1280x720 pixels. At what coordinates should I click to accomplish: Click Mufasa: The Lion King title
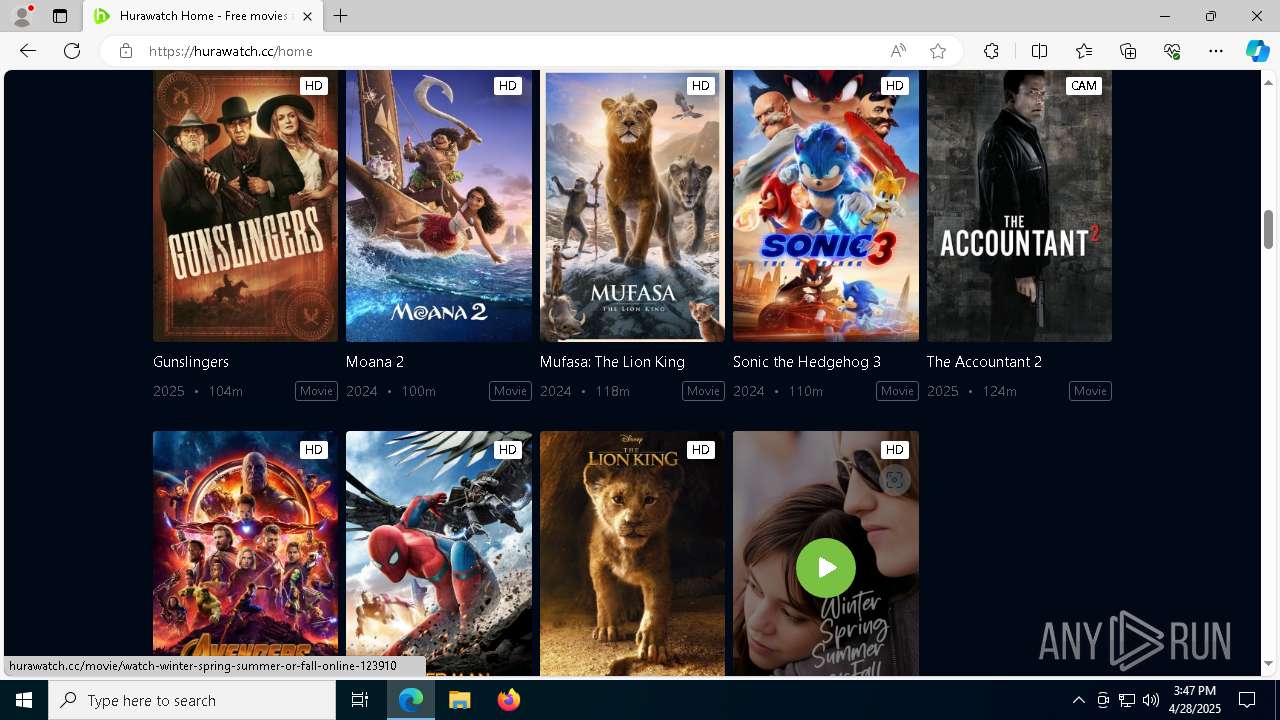pyautogui.click(x=612, y=362)
